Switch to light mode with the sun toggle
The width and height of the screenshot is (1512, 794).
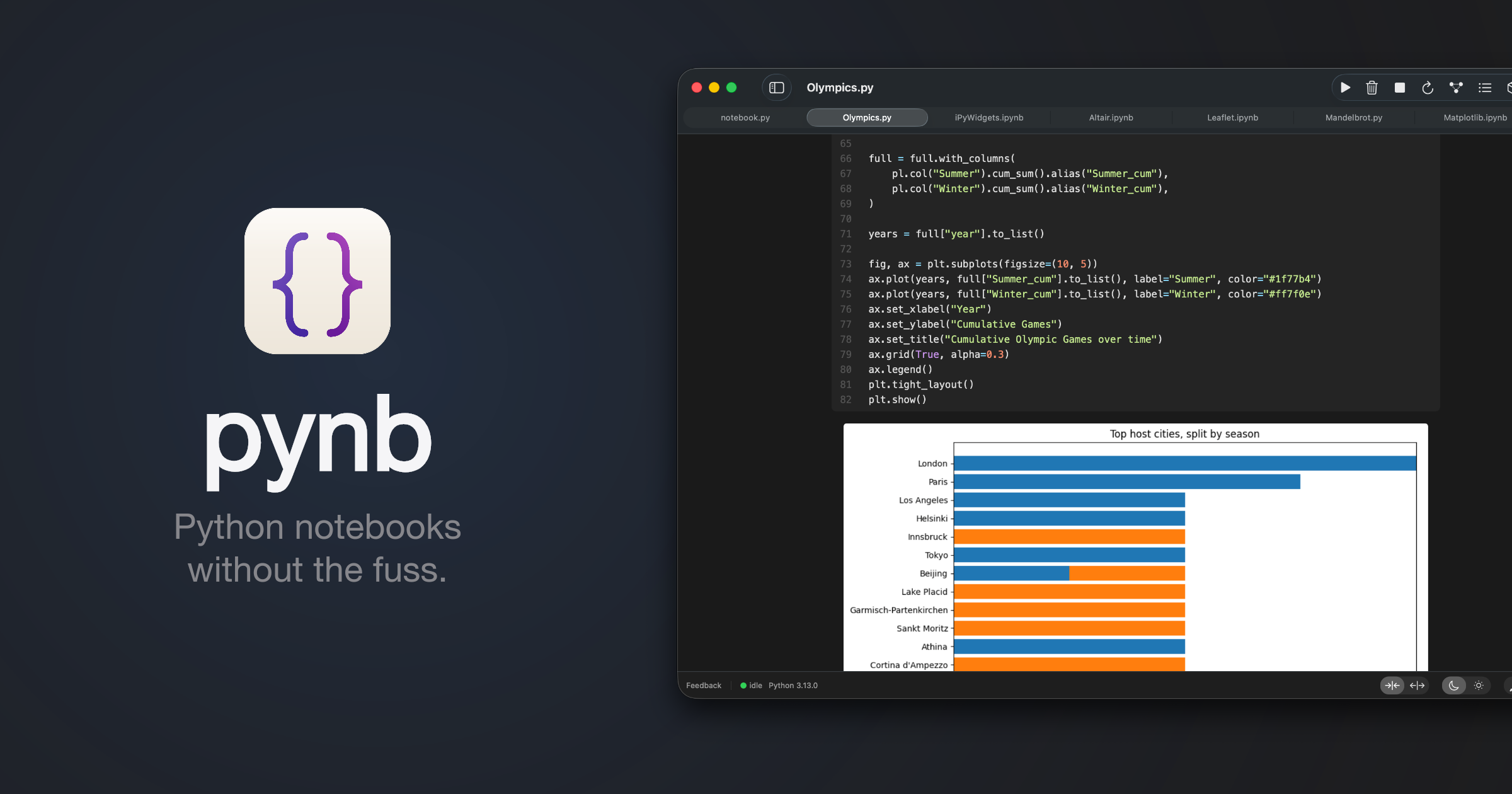click(x=1479, y=686)
